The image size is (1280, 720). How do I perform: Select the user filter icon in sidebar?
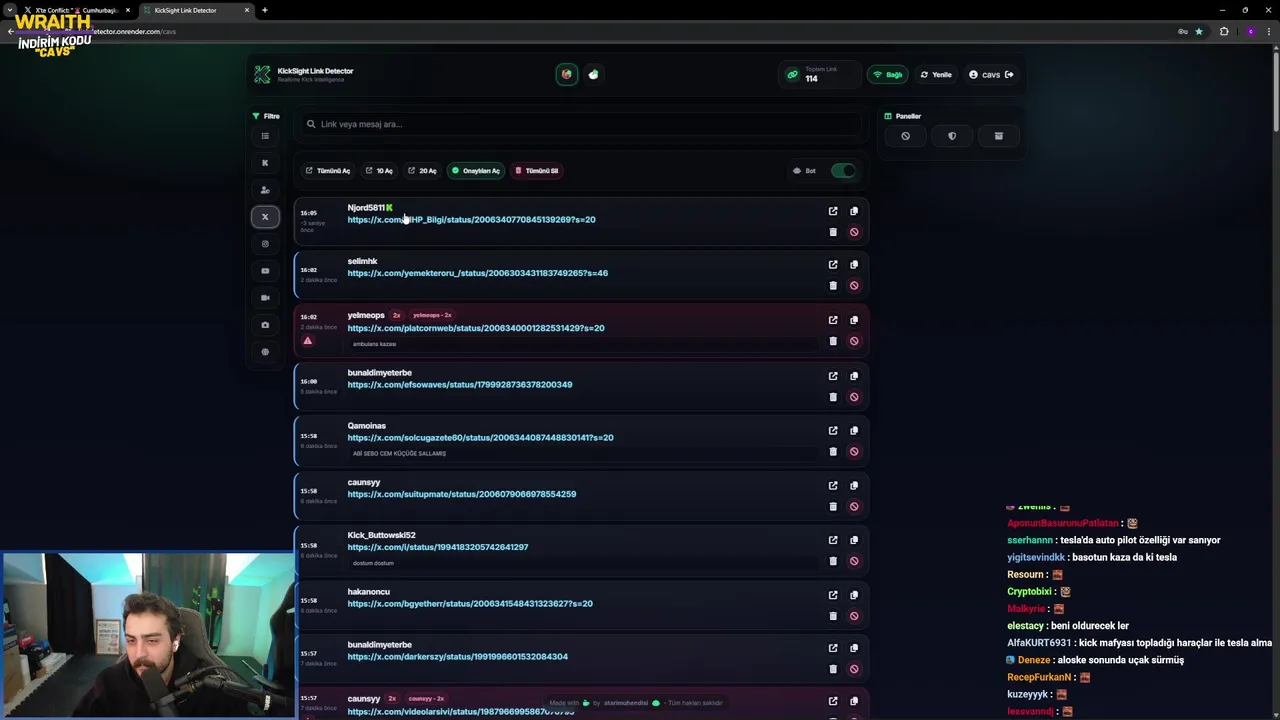pos(265,190)
